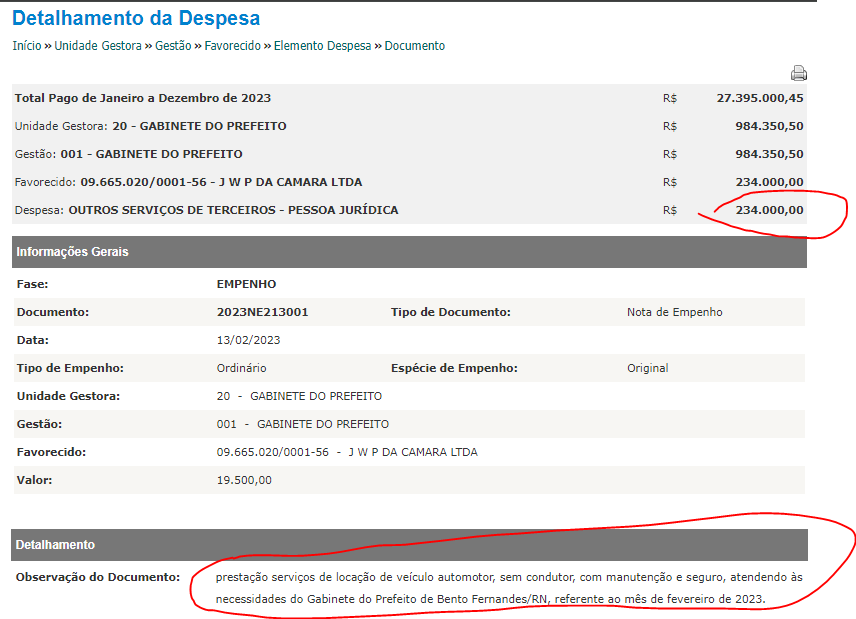Click the Total Pago de Janeiro a Dezembro row label
856x619 pixels.
(143, 98)
